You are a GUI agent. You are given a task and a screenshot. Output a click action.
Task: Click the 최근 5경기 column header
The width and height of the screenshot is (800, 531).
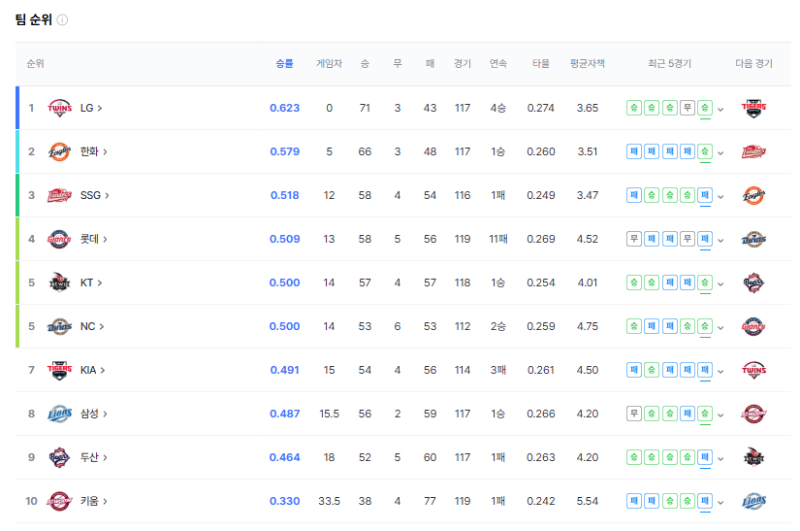click(669, 64)
